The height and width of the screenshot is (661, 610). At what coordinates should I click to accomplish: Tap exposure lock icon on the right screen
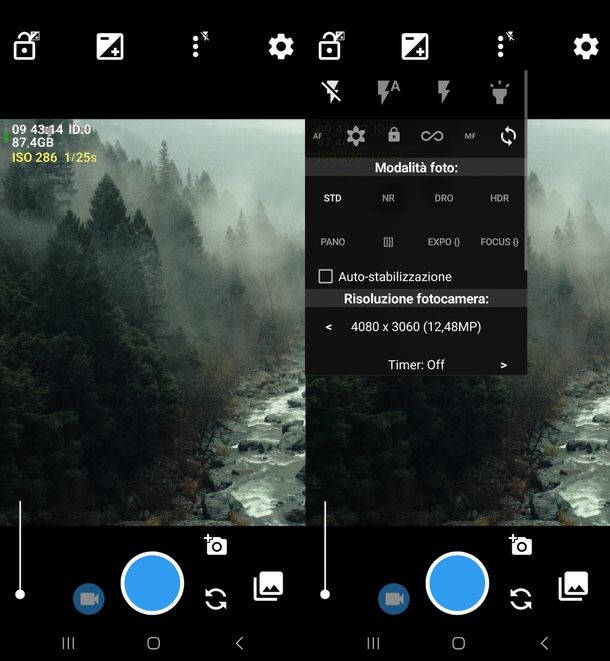pyautogui.click(x=331, y=46)
